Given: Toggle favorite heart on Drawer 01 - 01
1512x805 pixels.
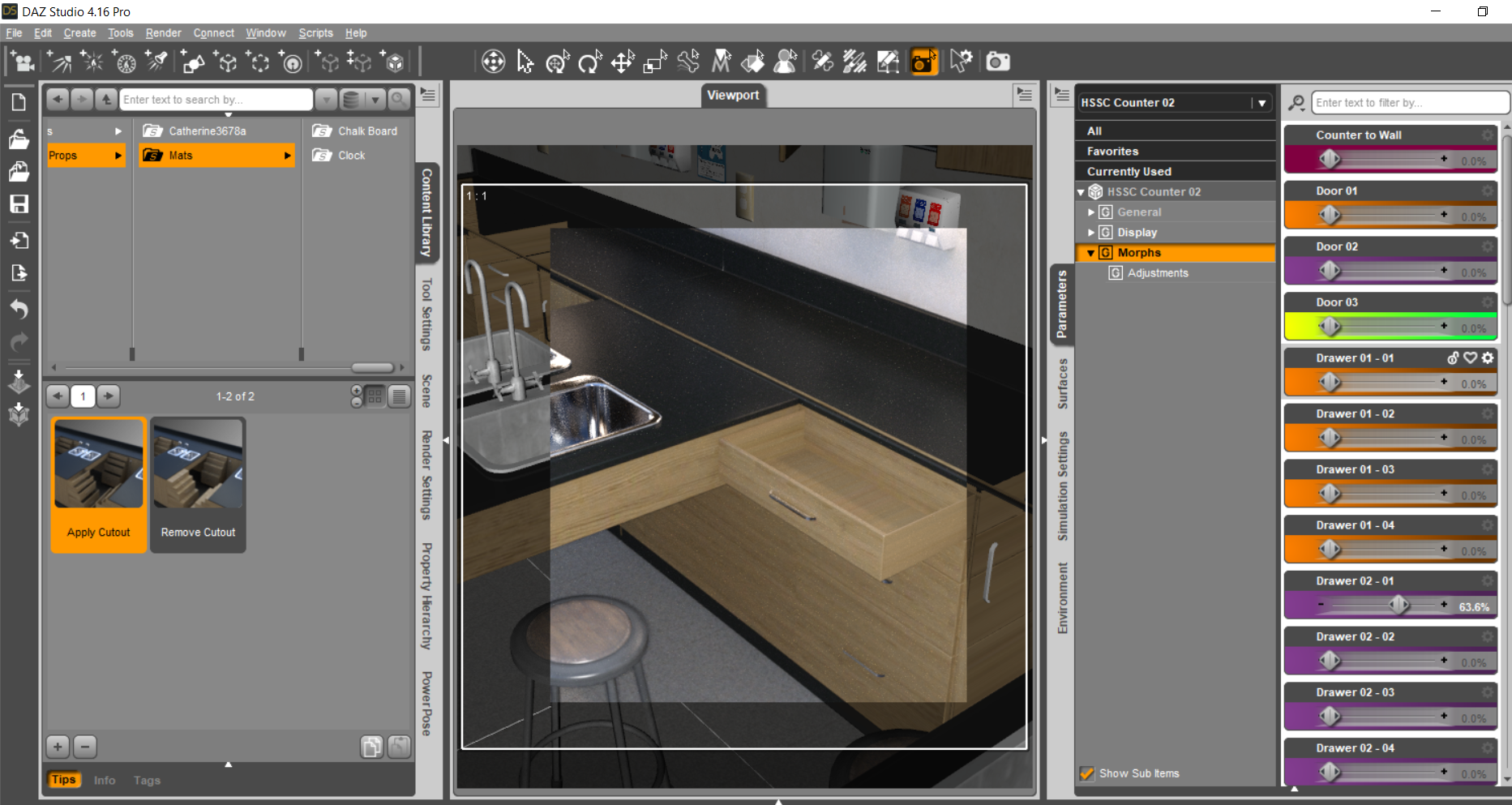Looking at the screenshot, I should click(1471, 358).
